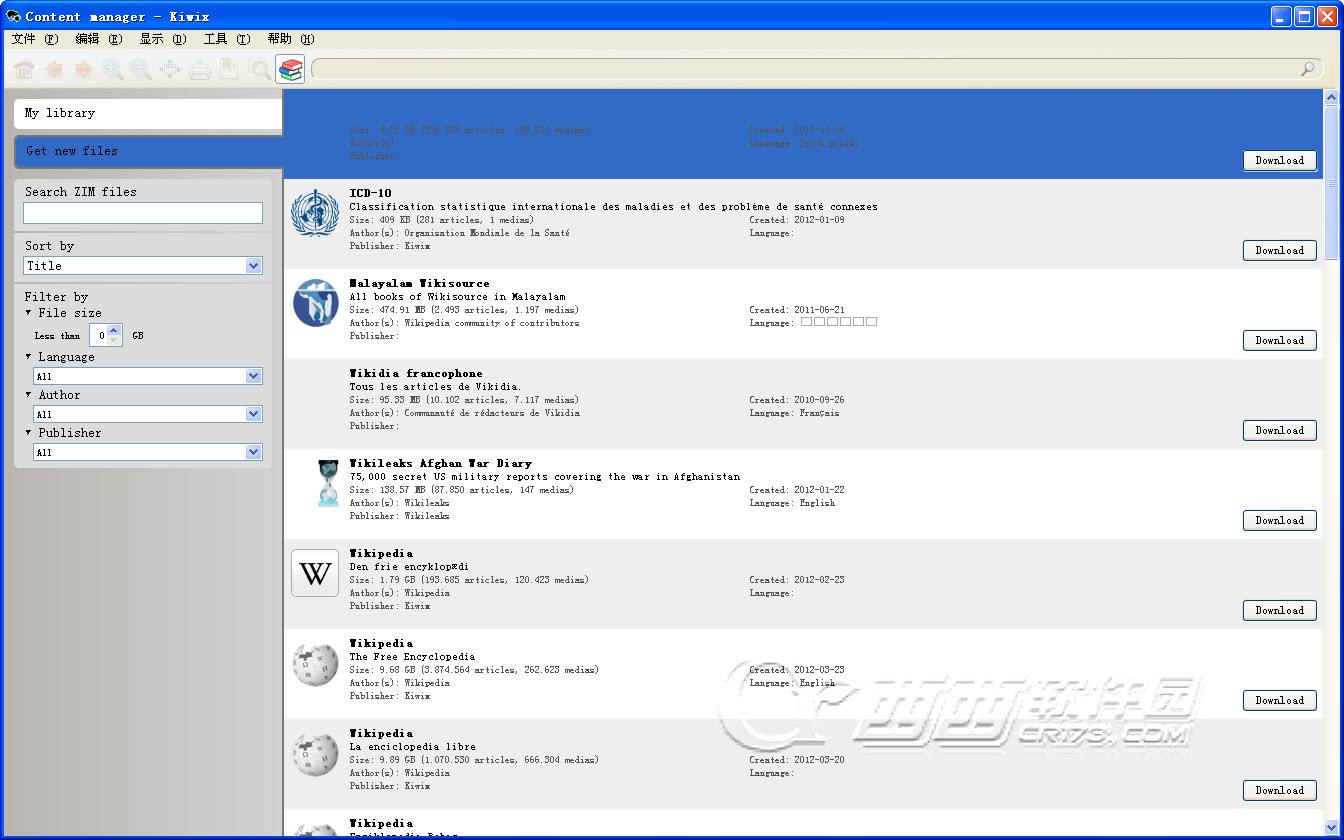Image resolution: width=1344 pixels, height=840 pixels.
Task: Select the ICD-10 title text
Action: pyautogui.click(x=371, y=193)
